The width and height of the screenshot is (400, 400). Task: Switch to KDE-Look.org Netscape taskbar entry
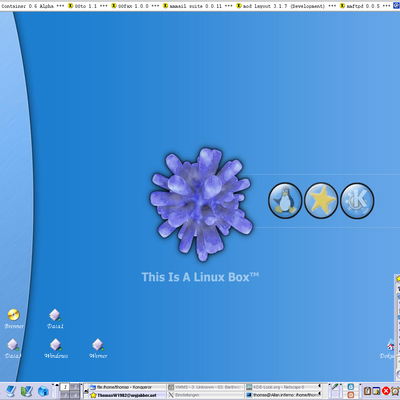[x=284, y=387]
